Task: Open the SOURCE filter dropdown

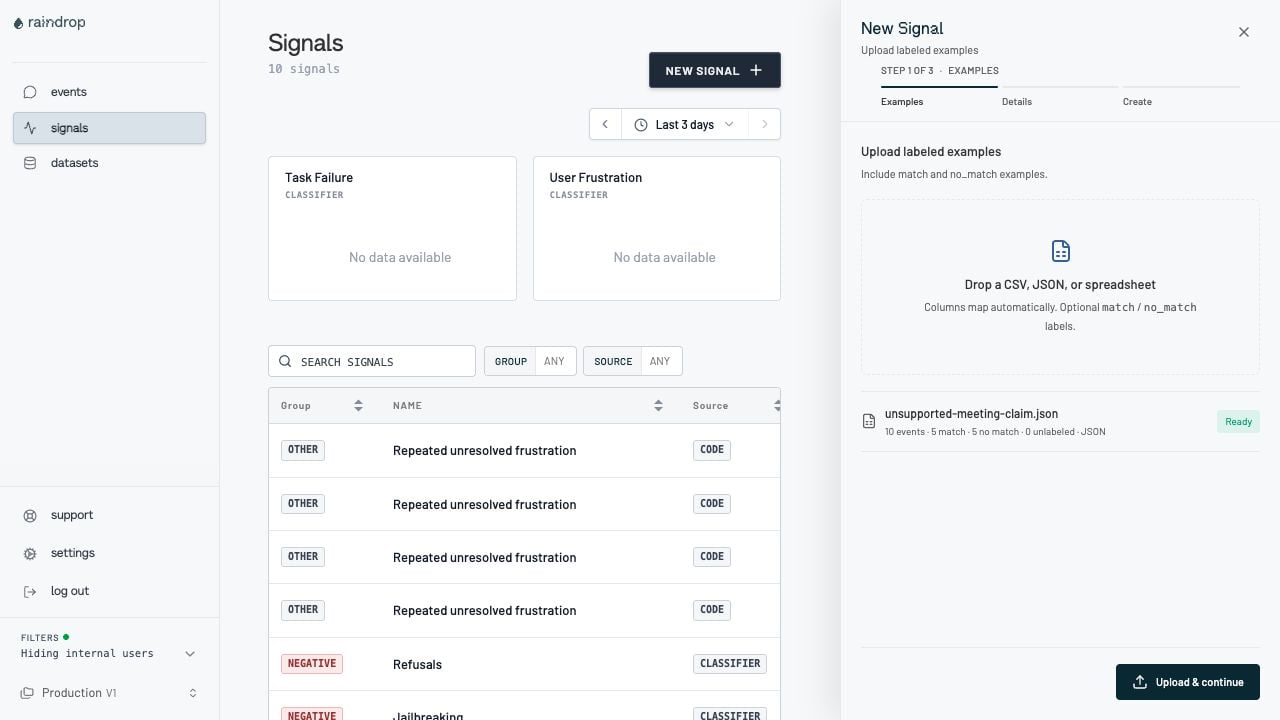Action: click(633, 361)
